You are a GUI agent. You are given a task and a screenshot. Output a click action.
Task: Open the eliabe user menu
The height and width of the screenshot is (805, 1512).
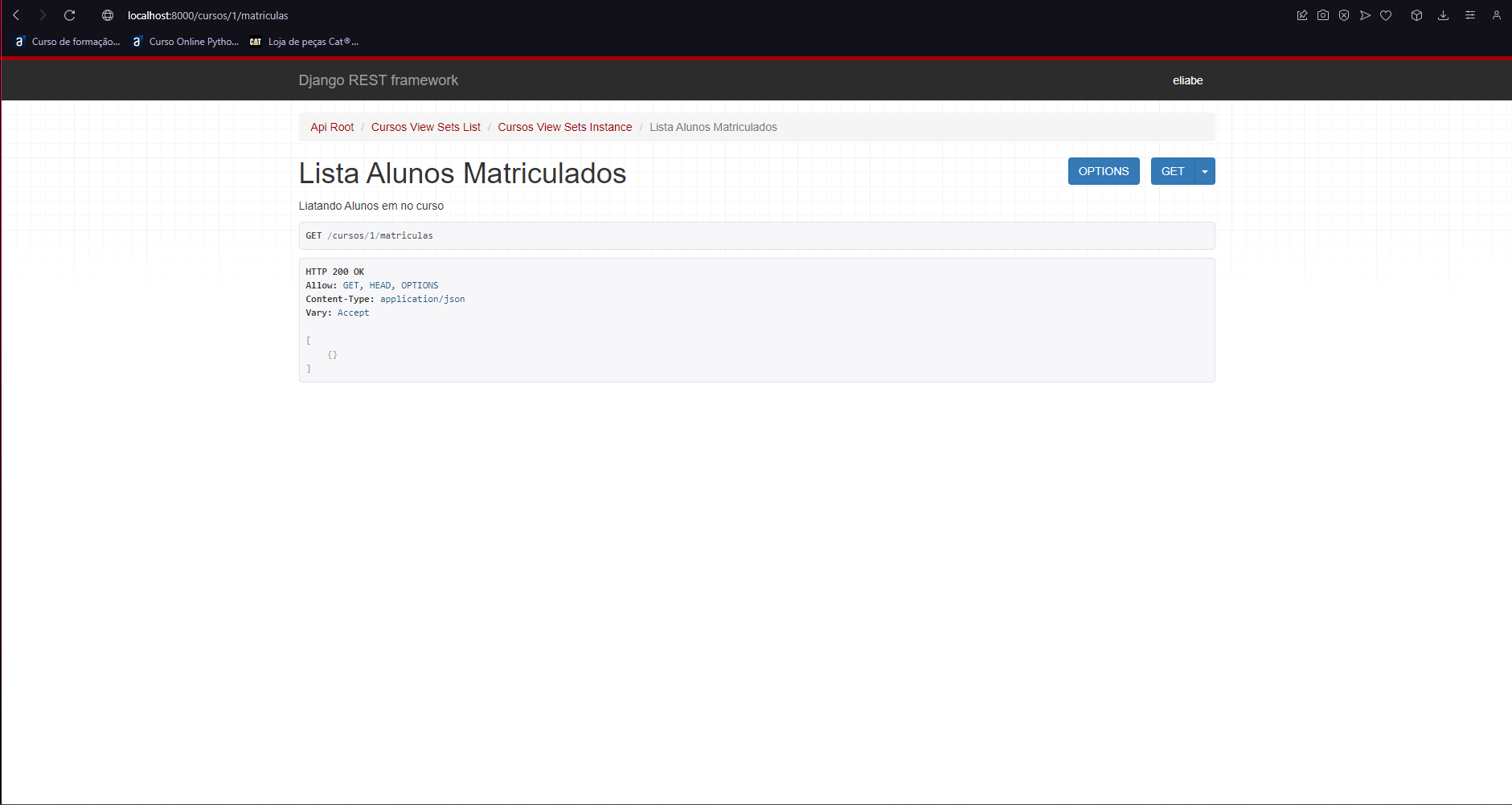(x=1187, y=80)
